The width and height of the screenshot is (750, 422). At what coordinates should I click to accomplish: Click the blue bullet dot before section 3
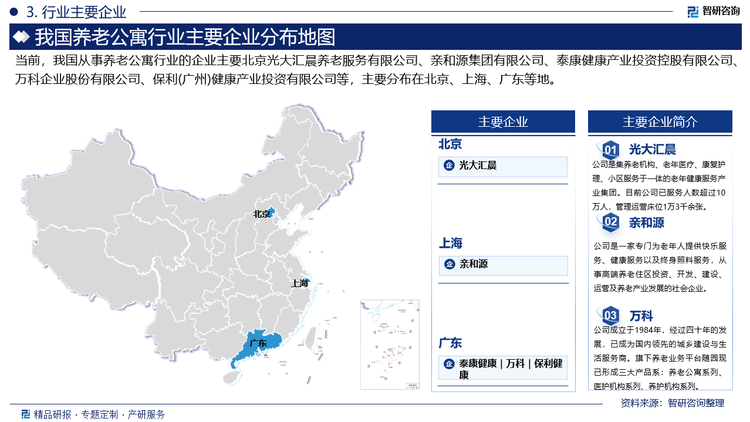tap(14, 11)
